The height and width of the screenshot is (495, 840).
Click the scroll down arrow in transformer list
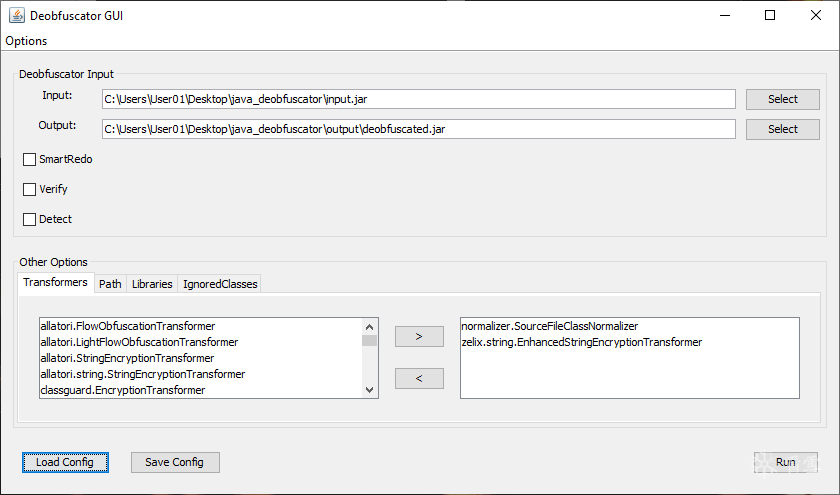(x=369, y=390)
